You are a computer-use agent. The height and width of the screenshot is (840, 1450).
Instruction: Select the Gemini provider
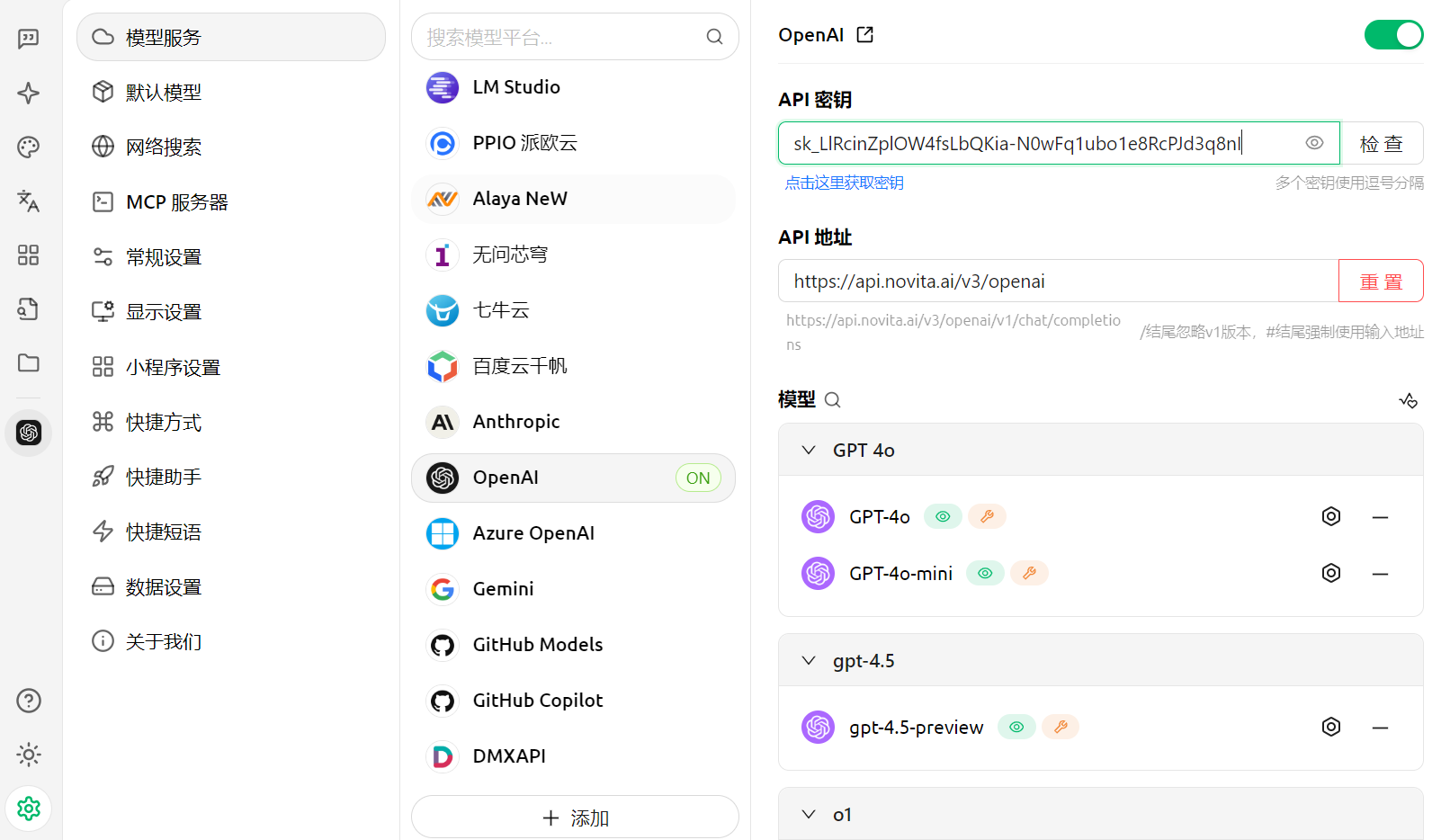click(573, 589)
